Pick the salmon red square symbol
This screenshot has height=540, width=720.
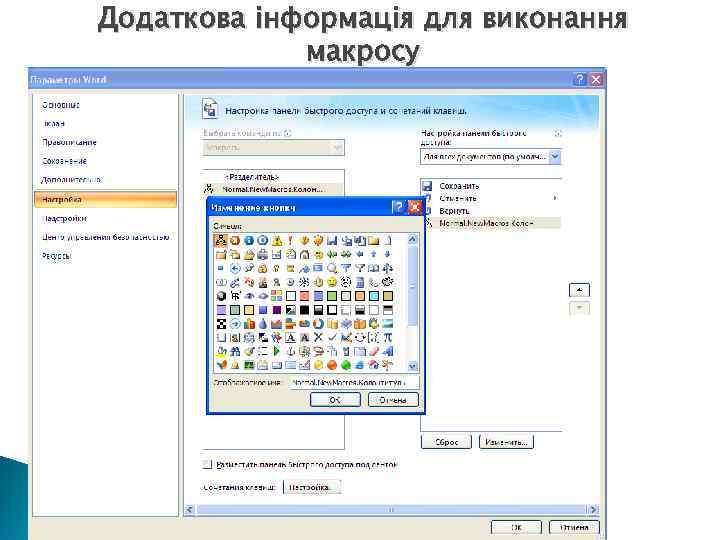click(x=304, y=296)
